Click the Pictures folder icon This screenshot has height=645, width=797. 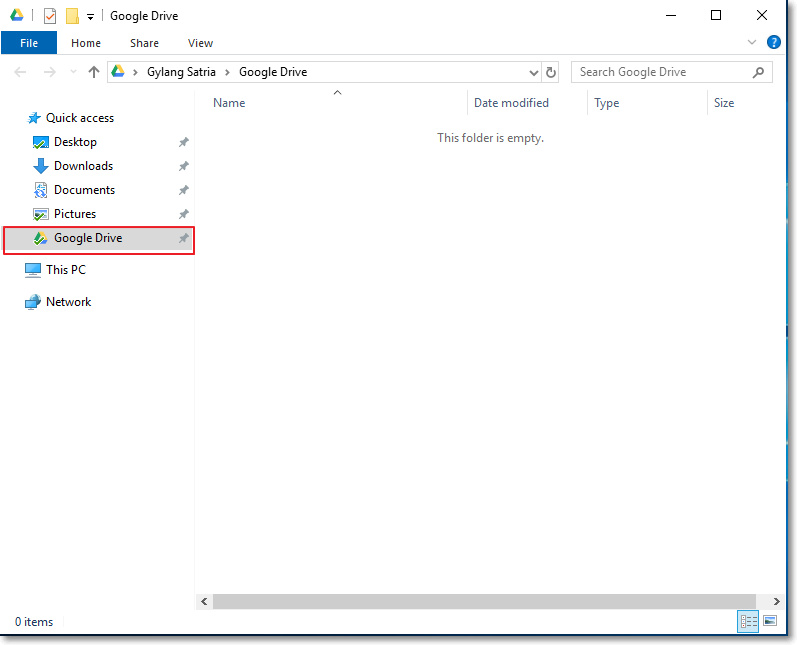(41, 214)
